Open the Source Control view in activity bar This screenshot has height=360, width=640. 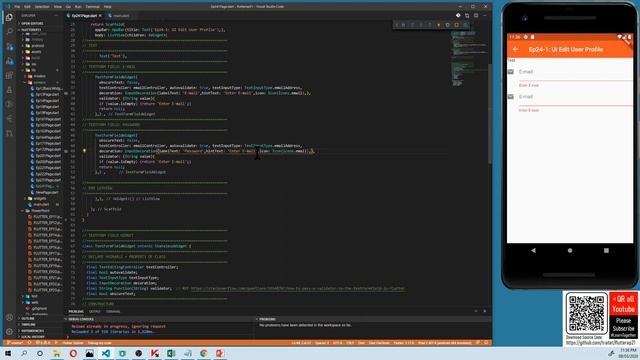[x=9, y=47]
